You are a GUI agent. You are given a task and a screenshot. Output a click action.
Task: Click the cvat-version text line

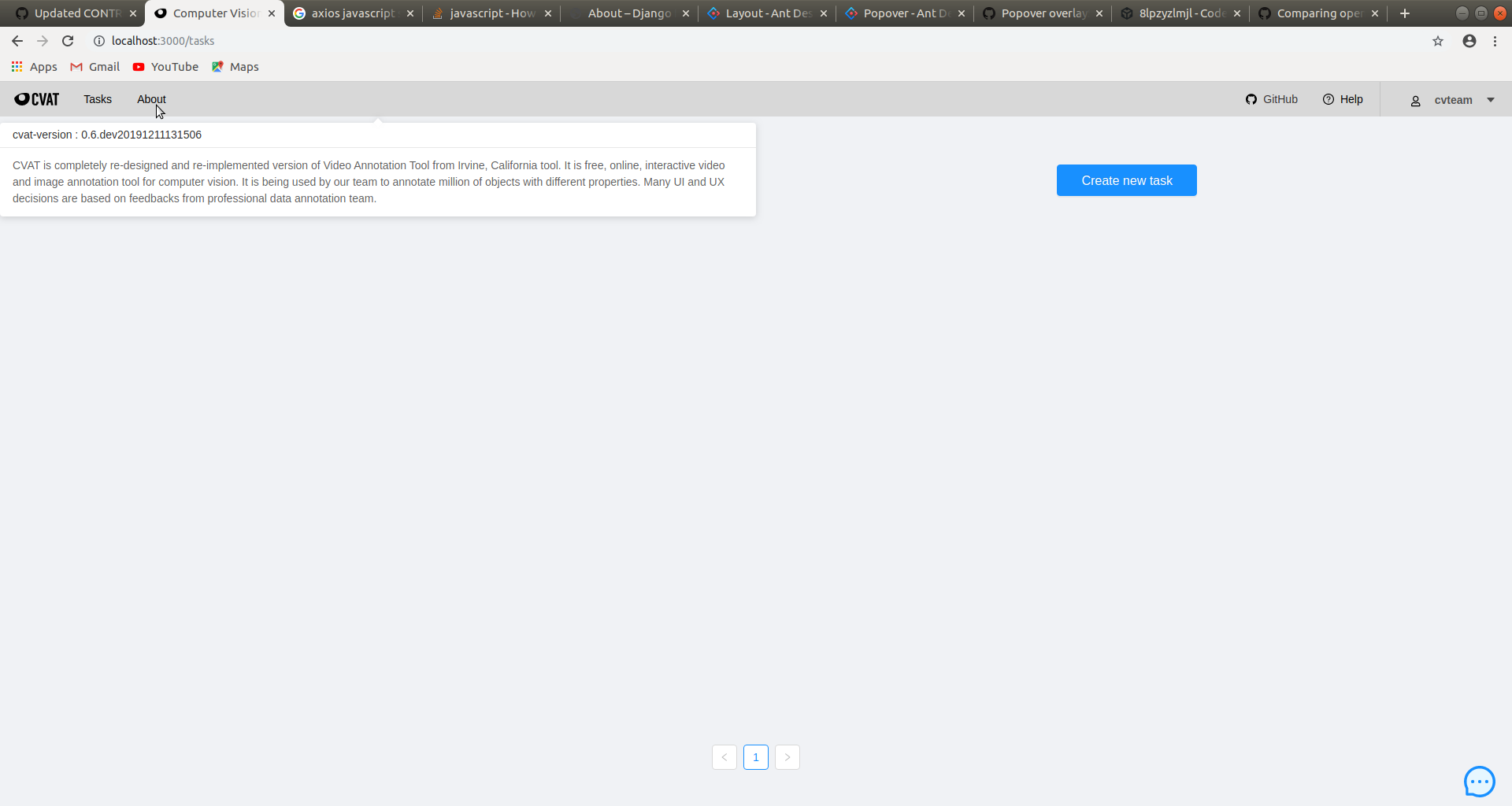click(107, 135)
